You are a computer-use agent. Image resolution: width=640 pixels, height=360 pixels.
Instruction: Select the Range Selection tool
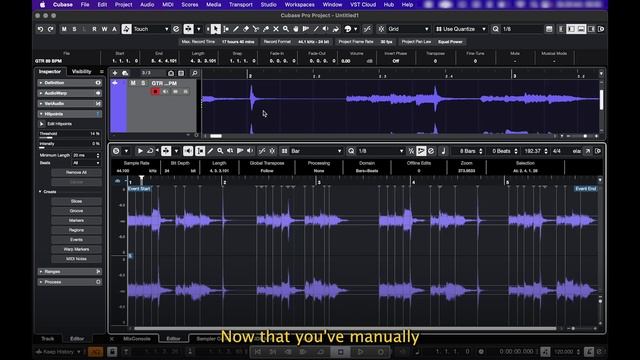tap(226, 29)
